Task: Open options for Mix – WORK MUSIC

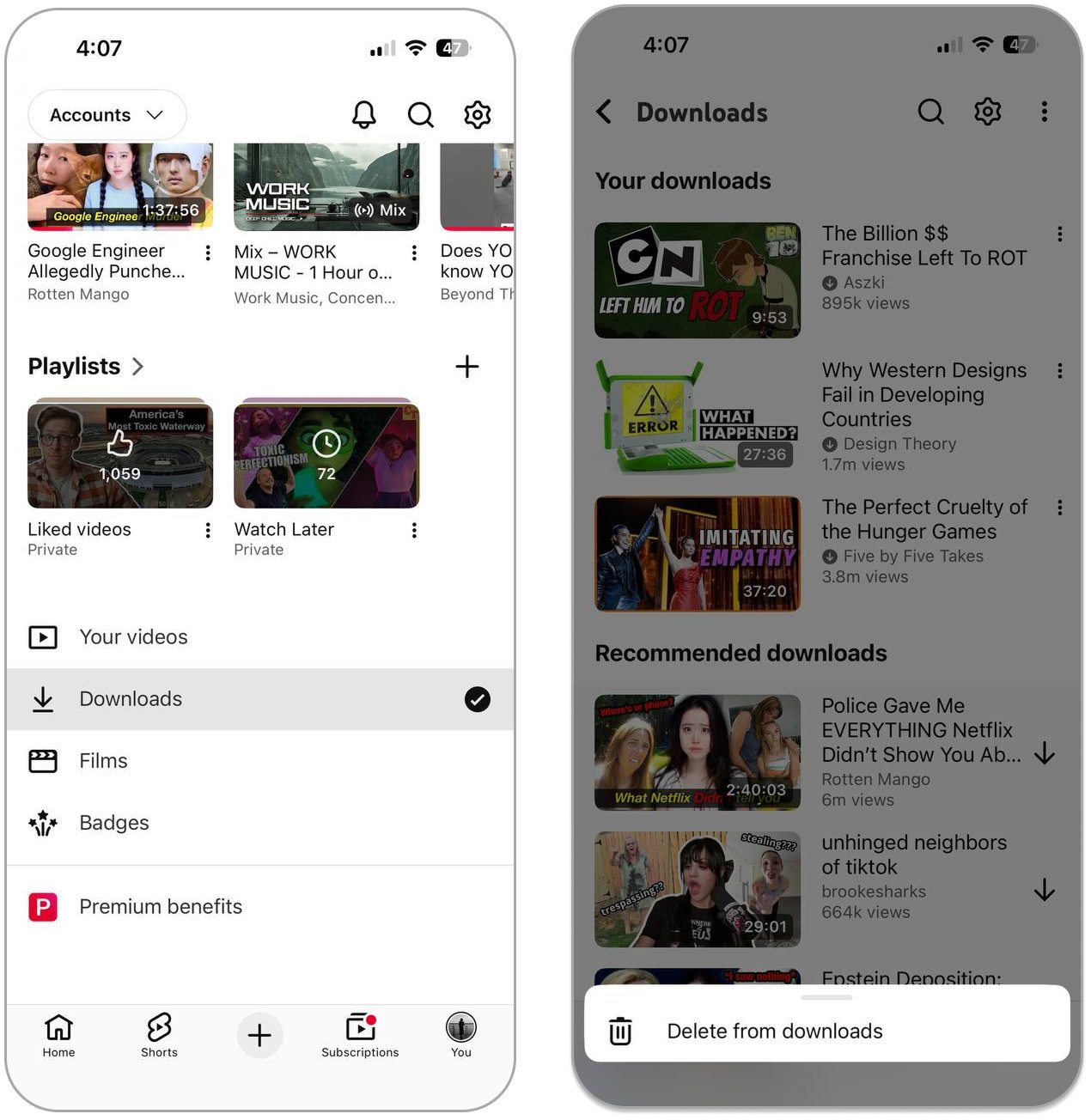Action: (x=414, y=253)
